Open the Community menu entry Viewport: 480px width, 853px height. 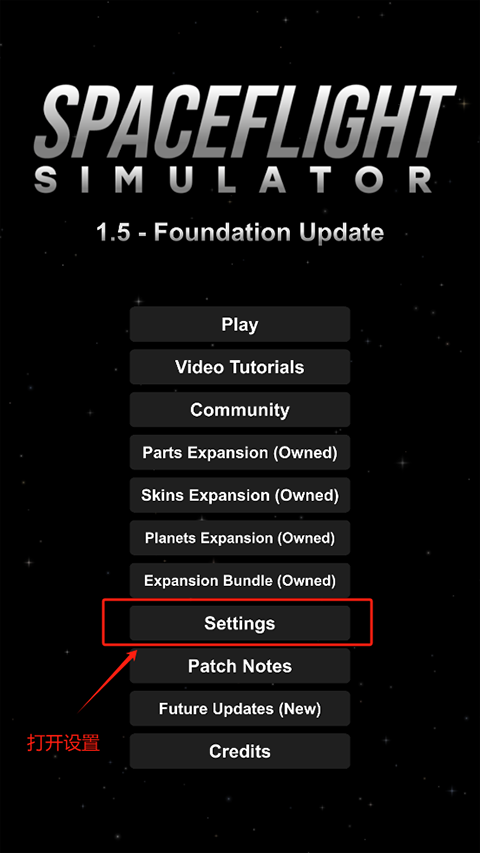(x=239, y=410)
